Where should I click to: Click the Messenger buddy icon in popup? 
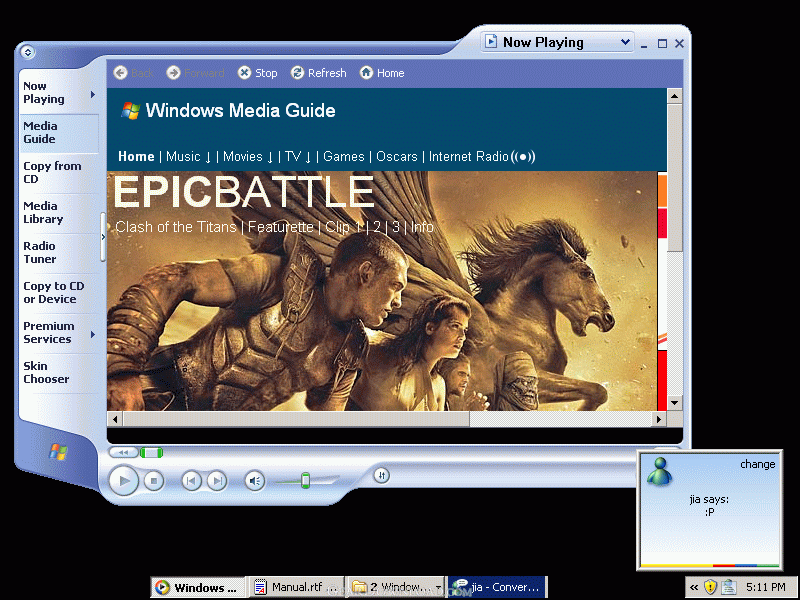659,471
